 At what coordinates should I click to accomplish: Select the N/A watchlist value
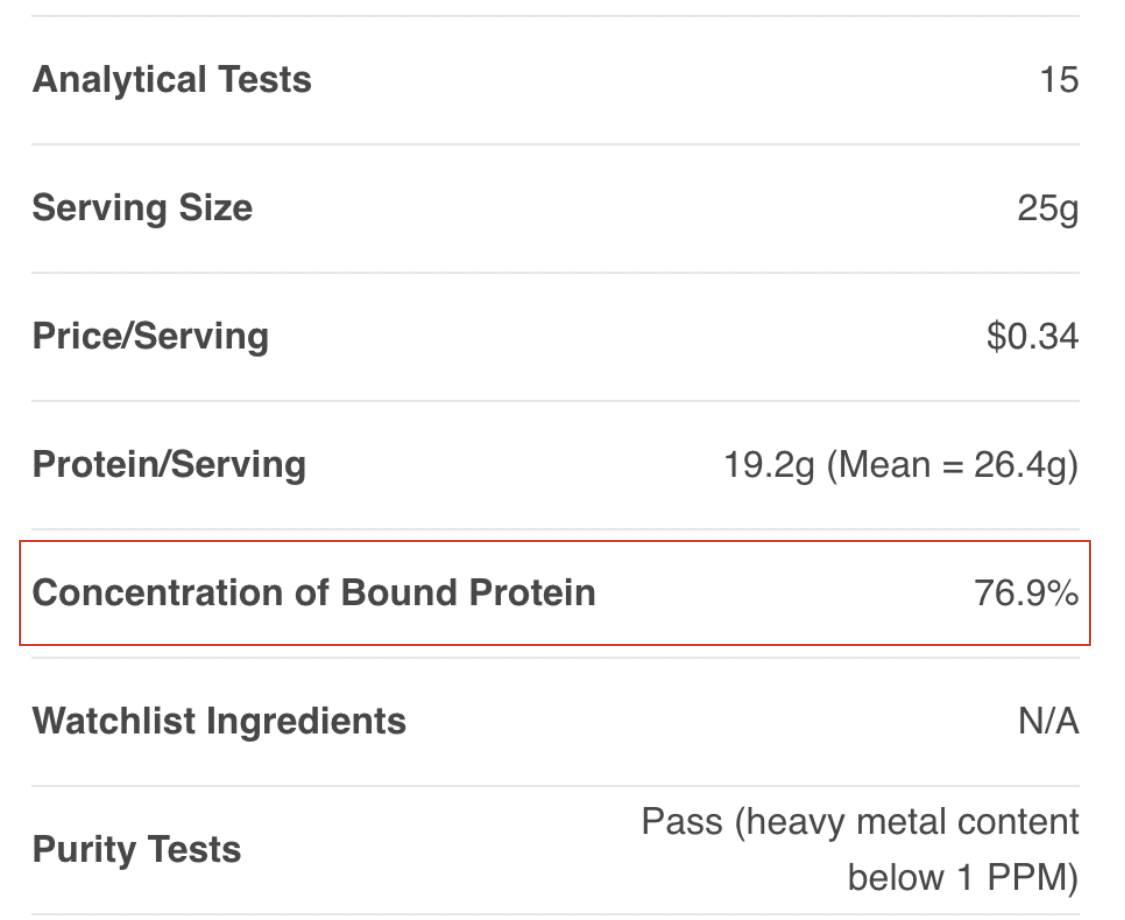coord(1048,721)
